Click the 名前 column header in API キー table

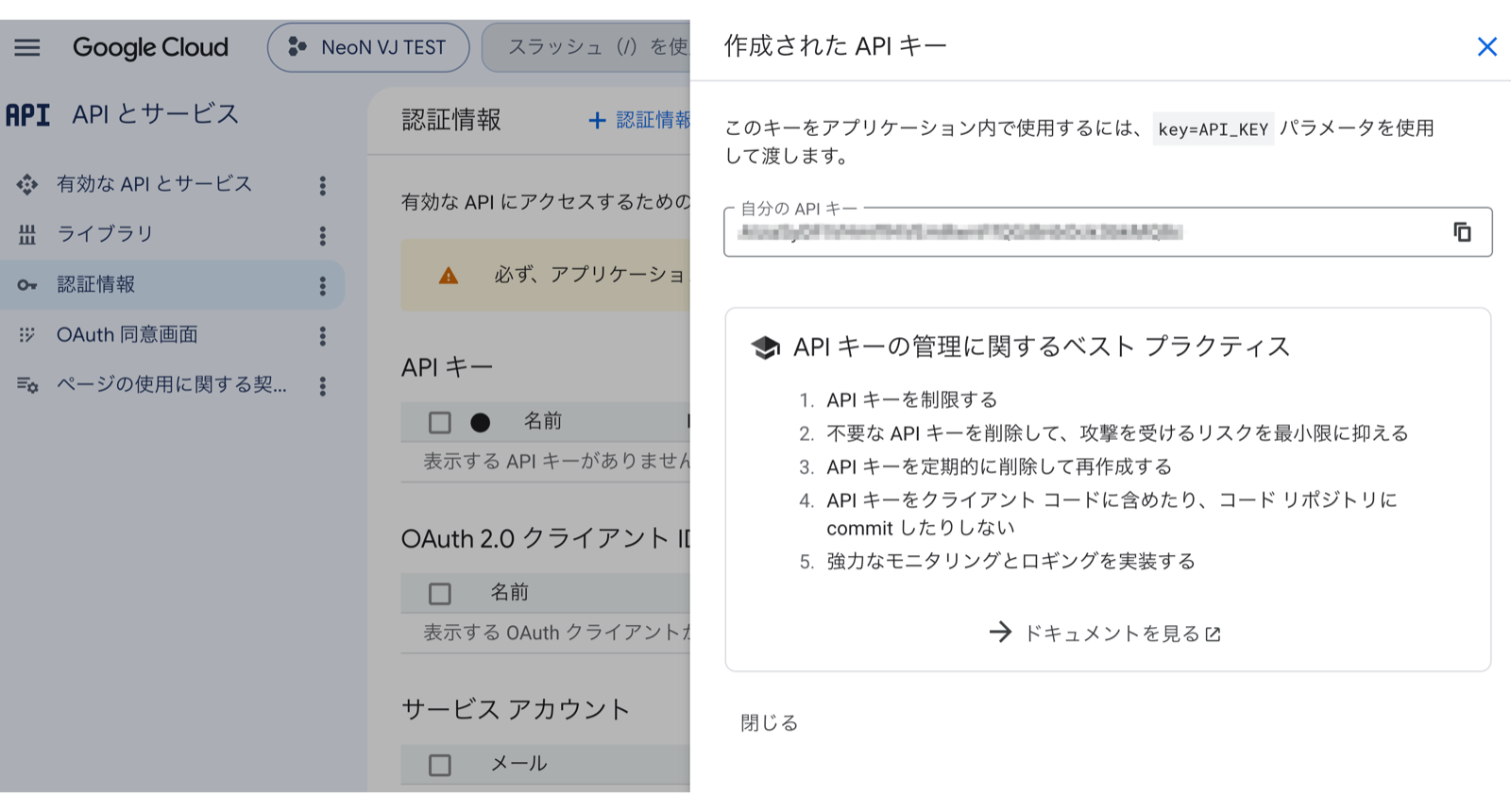[x=543, y=421]
